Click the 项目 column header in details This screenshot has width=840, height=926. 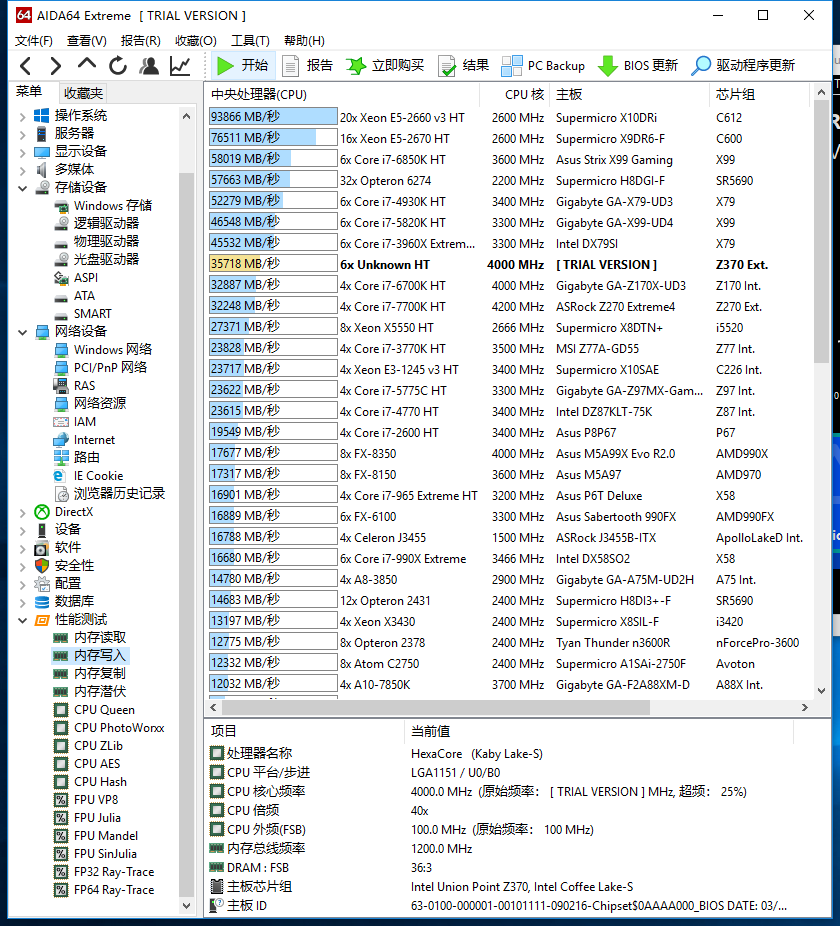click(305, 731)
